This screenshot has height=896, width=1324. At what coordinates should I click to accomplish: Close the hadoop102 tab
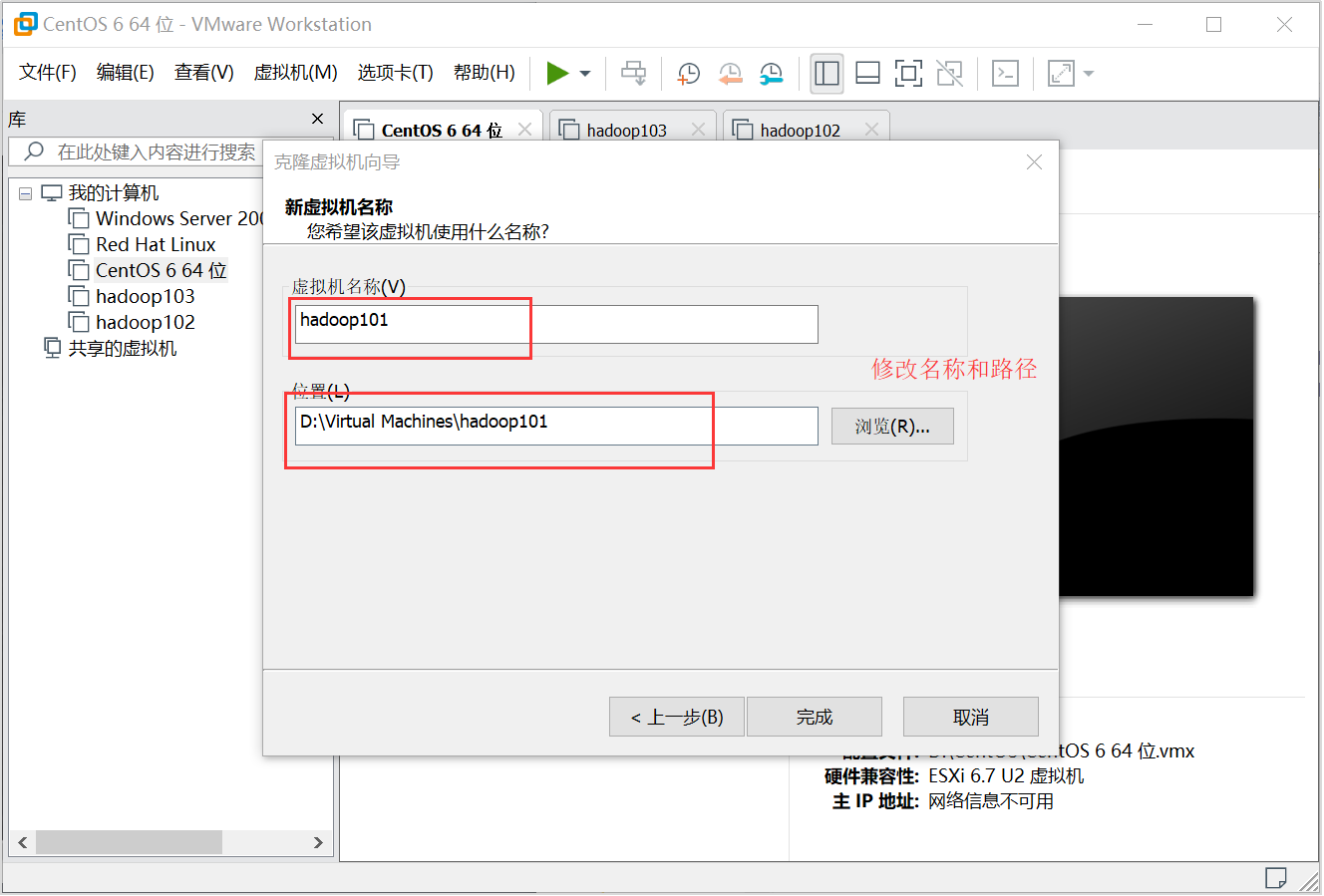(x=871, y=130)
